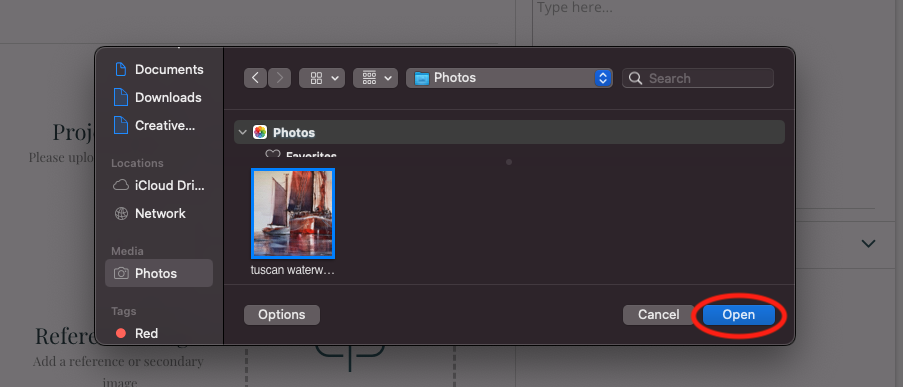Click the Network globe icon
Image resolution: width=903 pixels, height=387 pixels.
pos(121,214)
